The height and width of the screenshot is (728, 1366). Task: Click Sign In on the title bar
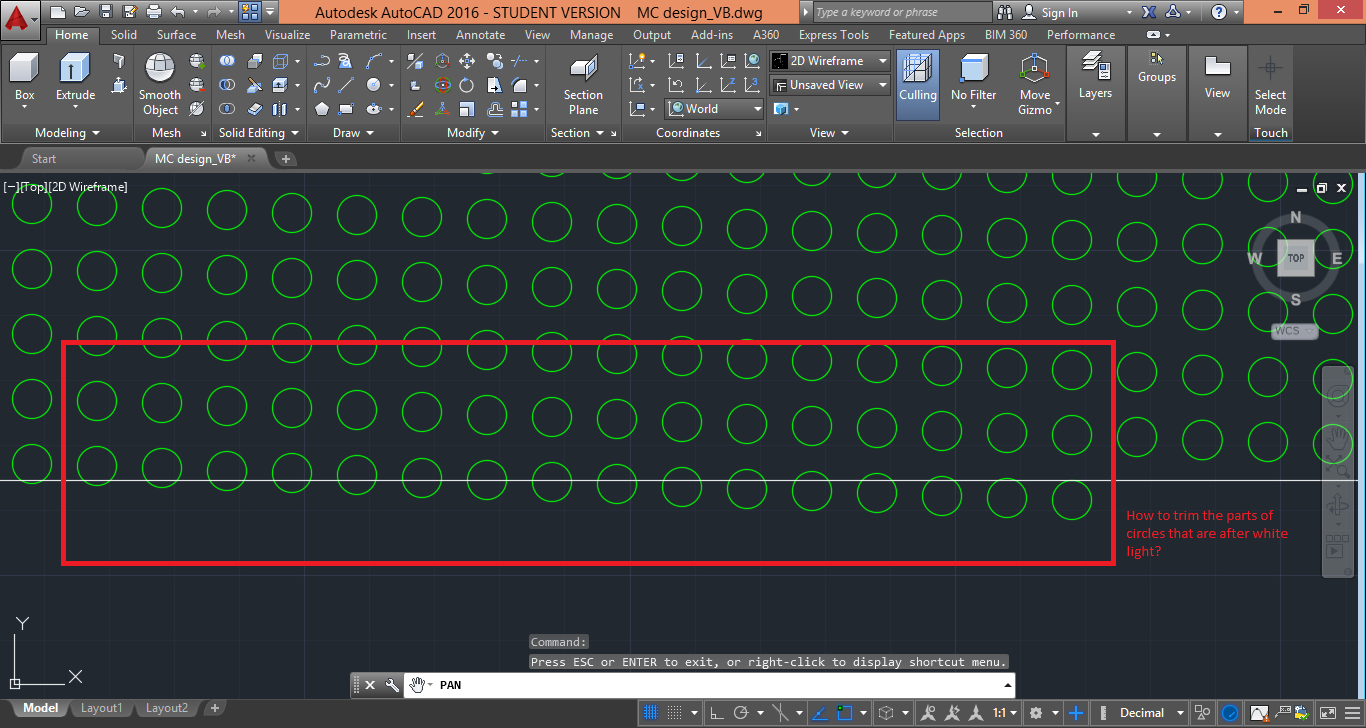pos(1059,13)
